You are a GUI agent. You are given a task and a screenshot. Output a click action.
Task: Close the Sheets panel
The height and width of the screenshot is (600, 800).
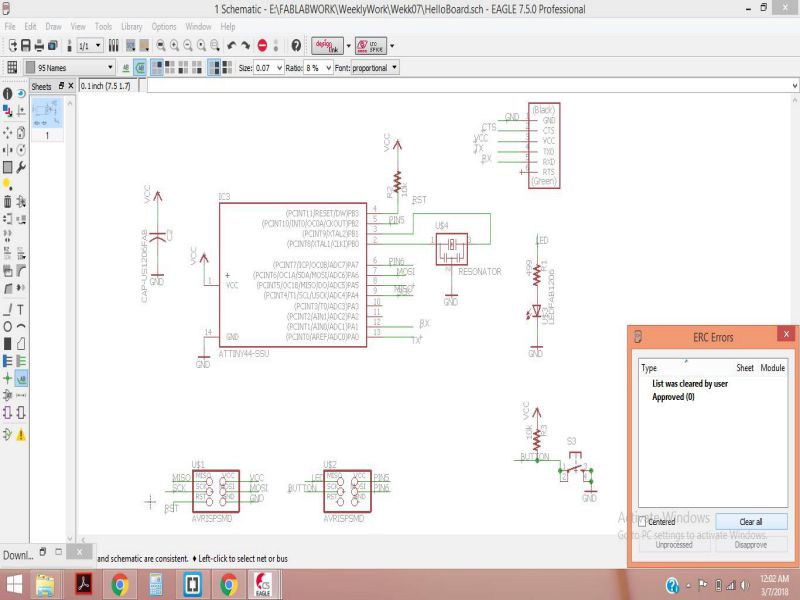point(70,86)
